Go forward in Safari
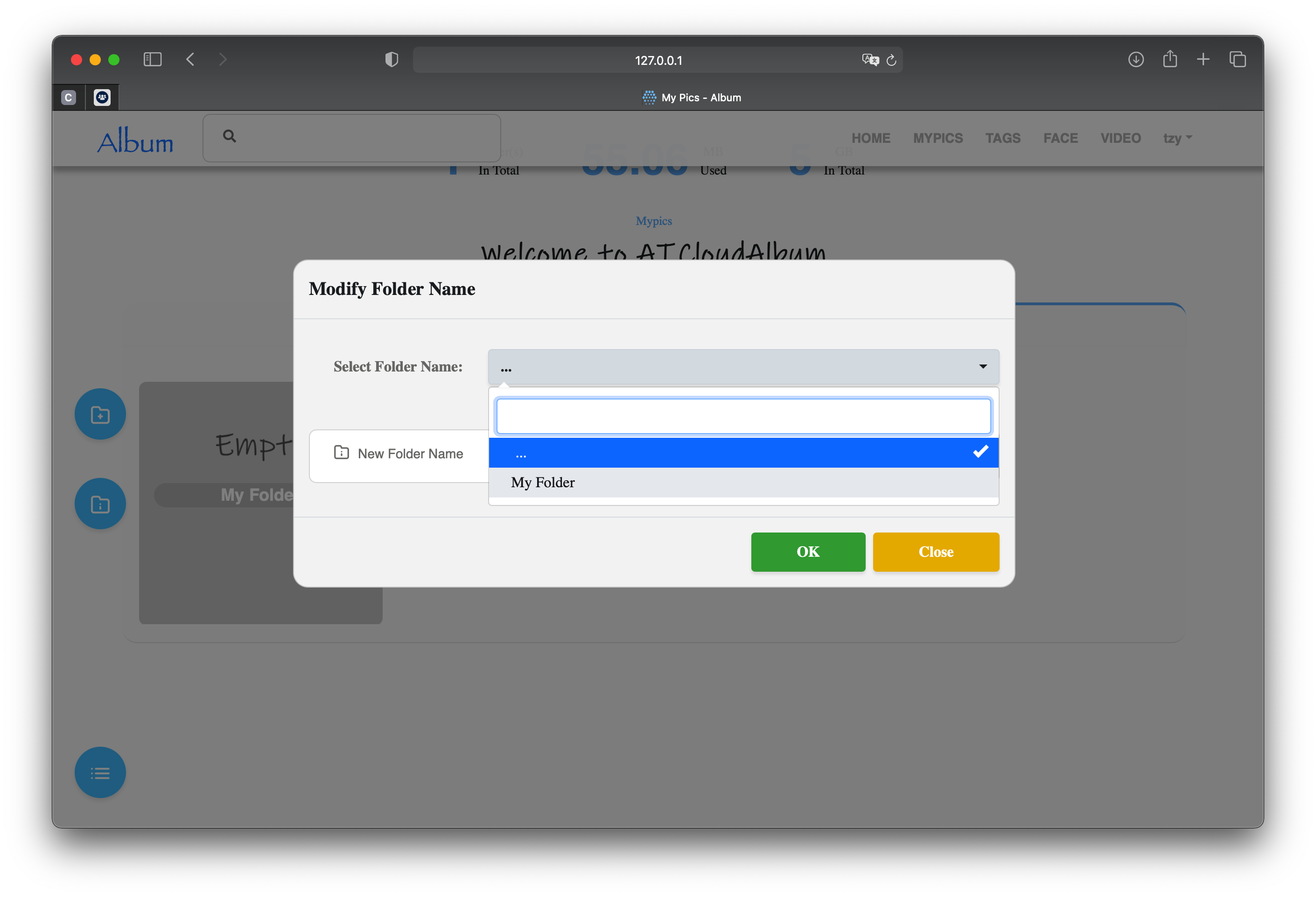Viewport: 1316px width, 897px height. pos(223,59)
